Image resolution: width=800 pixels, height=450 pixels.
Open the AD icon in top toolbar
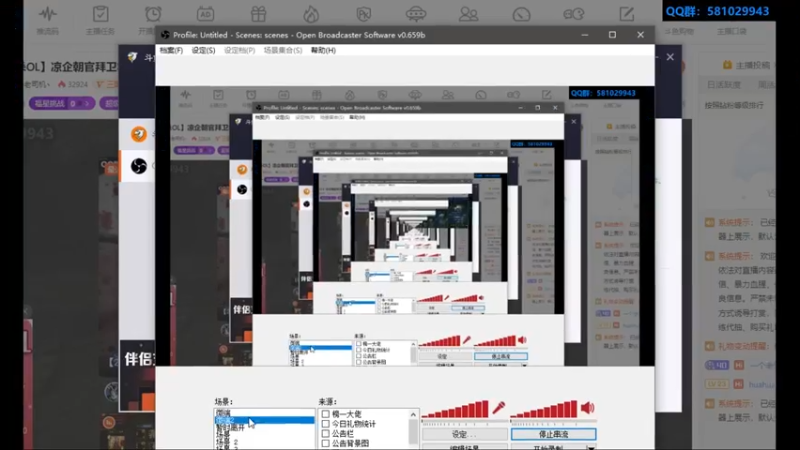click(206, 14)
